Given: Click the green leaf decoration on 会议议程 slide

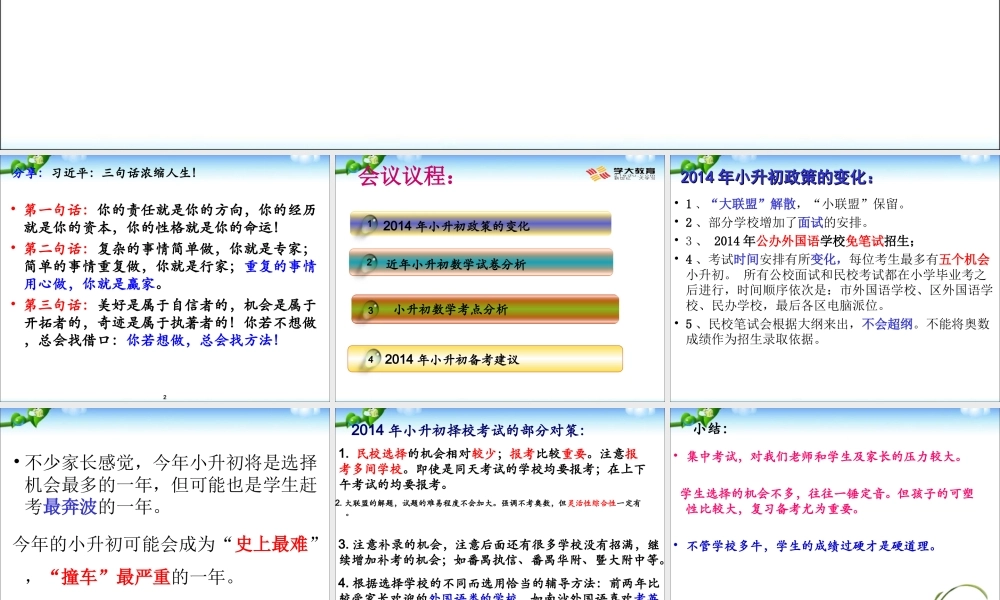Looking at the screenshot, I should (352, 162).
